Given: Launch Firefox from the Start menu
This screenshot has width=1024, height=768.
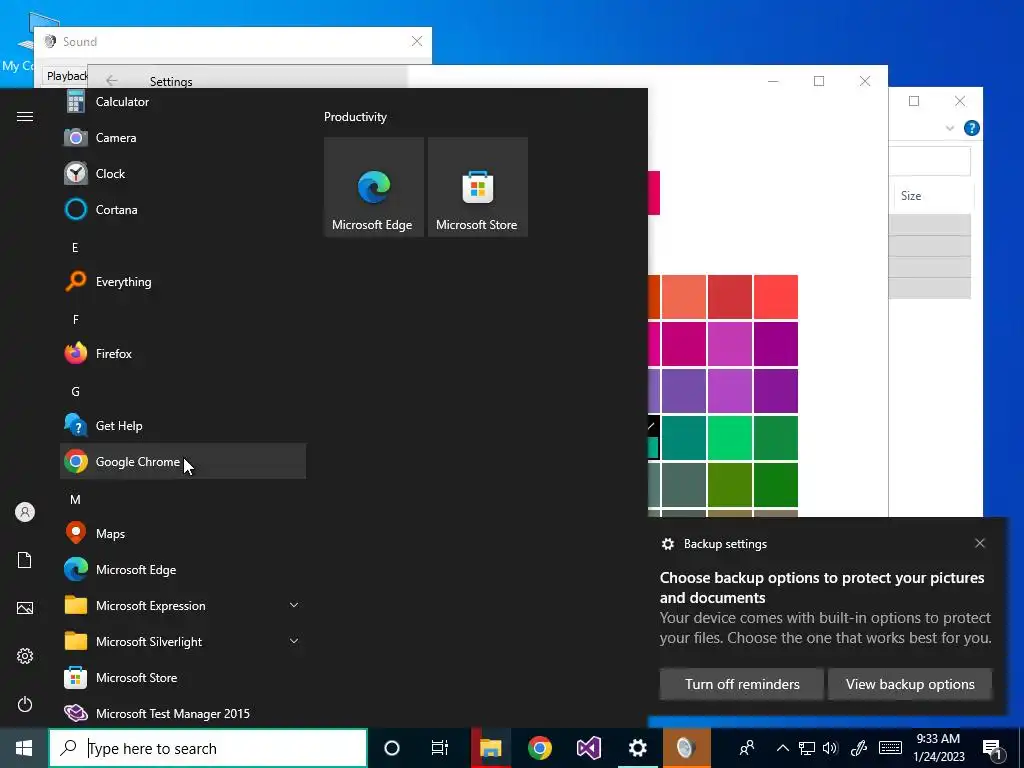Looking at the screenshot, I should click(183, 353).
